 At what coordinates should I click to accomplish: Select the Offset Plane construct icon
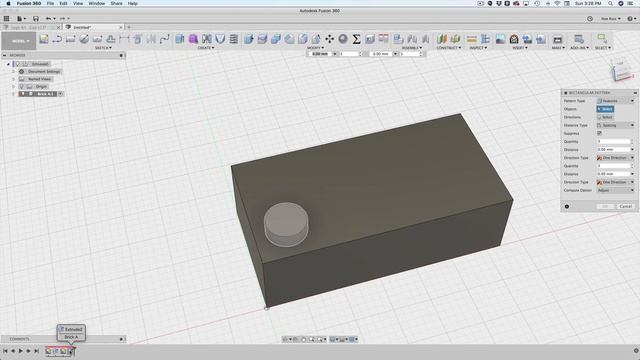(x=442, y=39)
